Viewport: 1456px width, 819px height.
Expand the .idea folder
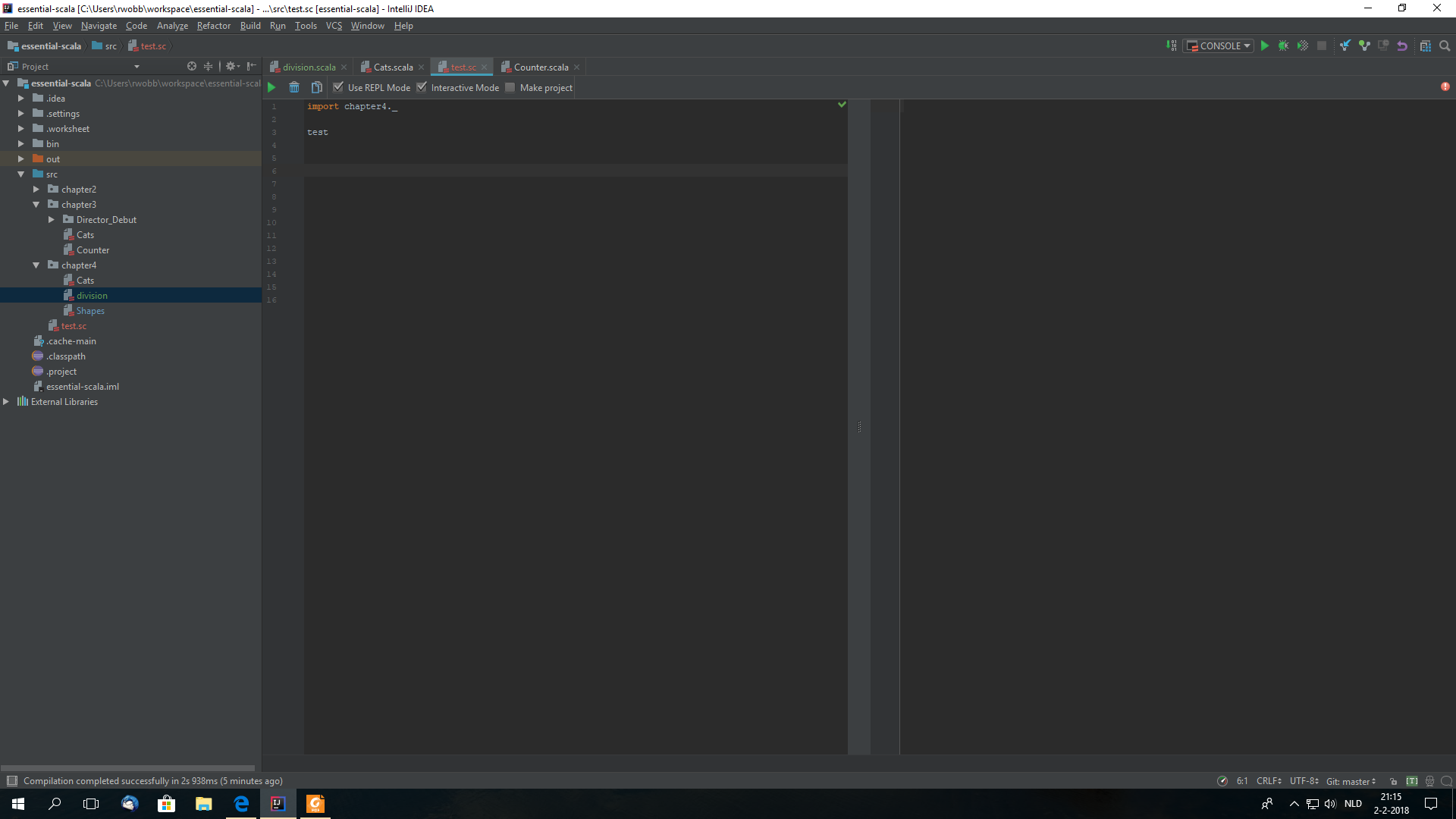click(21, 98)
